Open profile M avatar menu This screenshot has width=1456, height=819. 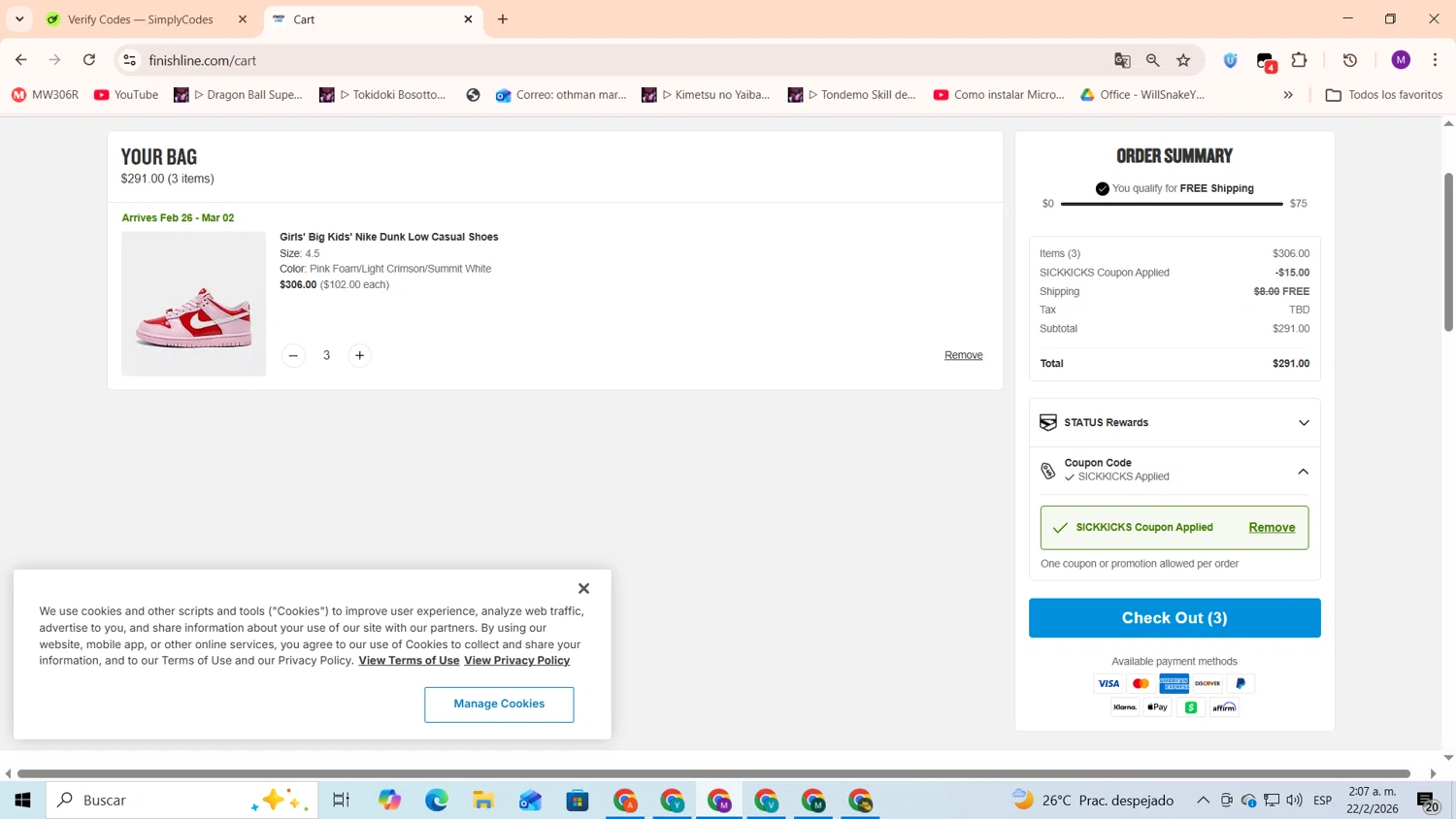pyautogui.click(x=1401, y=60)
